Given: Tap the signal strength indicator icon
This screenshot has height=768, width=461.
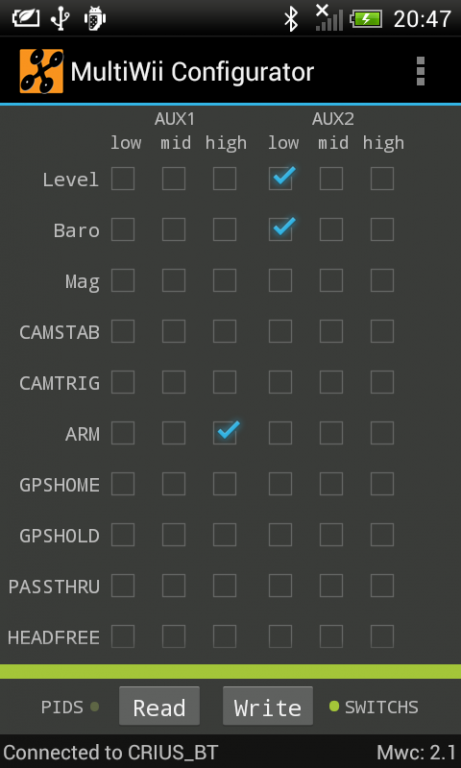Looking at the screenshot, I should pos(329,18).
